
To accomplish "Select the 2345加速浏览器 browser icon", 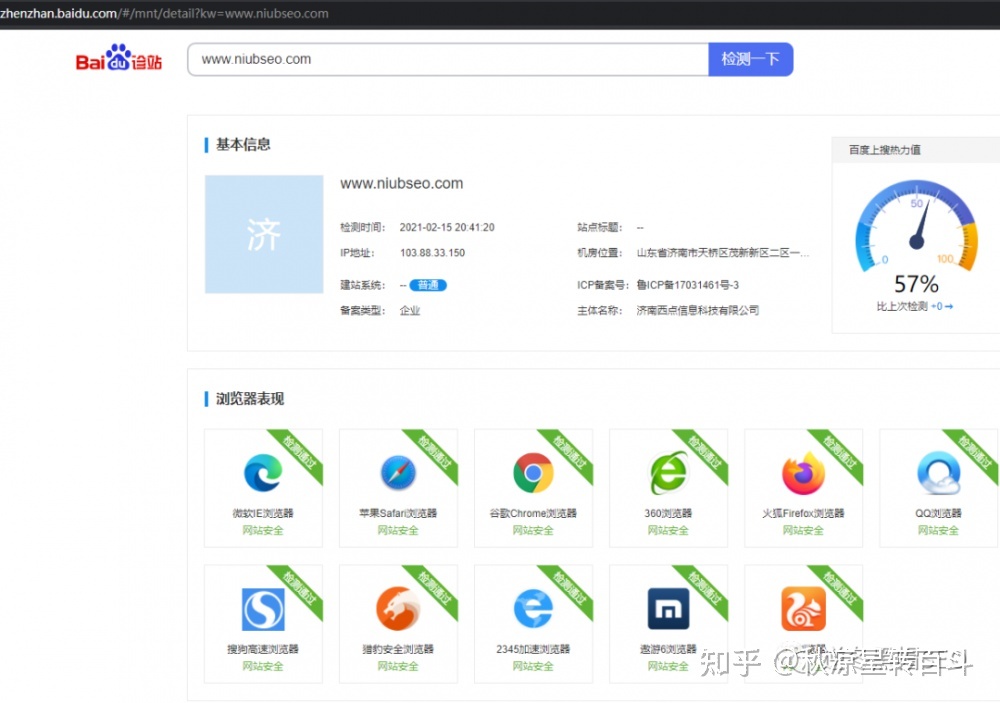I will pyautogui.click(x=533, y=608).
